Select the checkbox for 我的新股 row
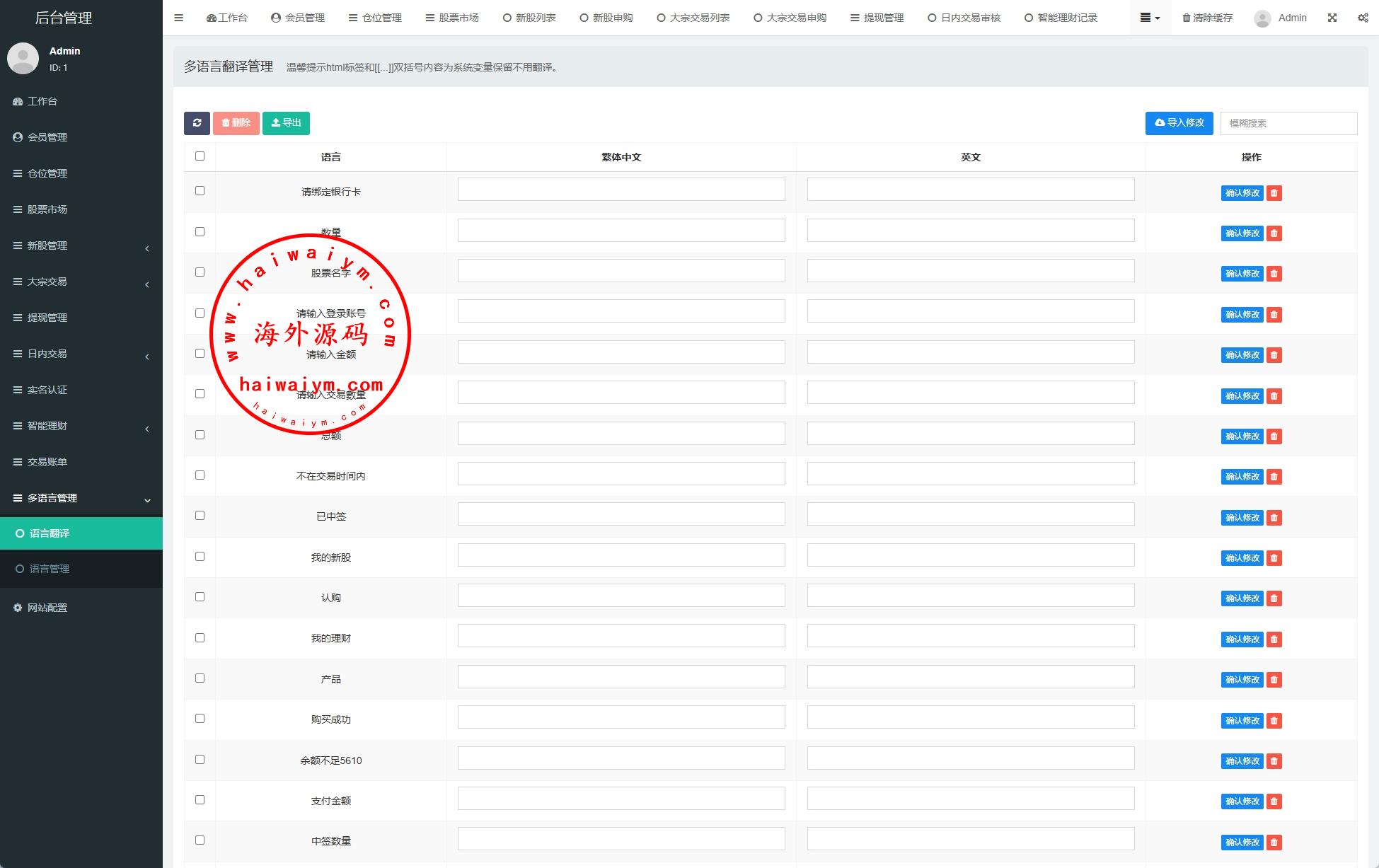 (x=200, y=557)
